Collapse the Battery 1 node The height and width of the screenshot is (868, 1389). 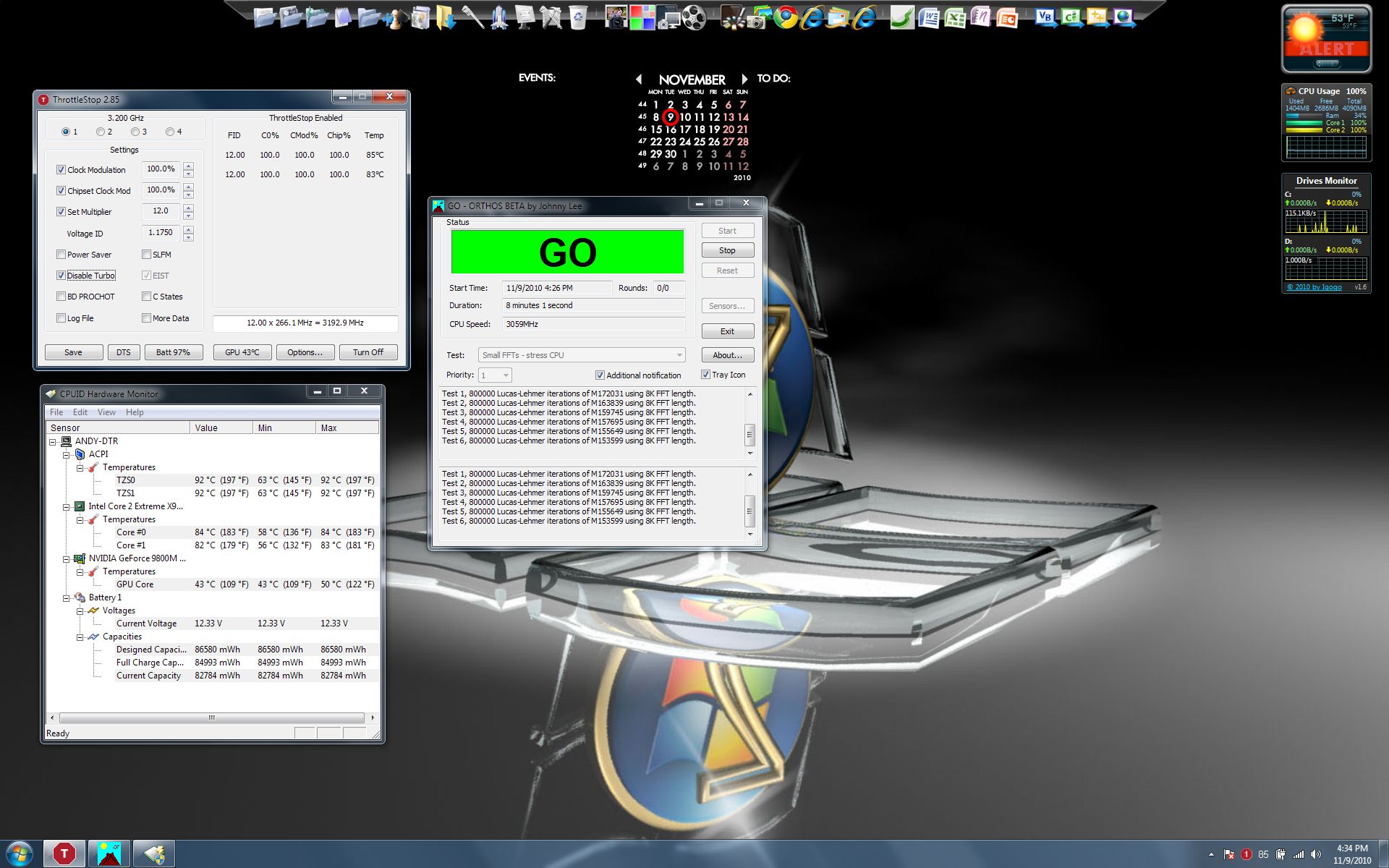(x=66, y=597)
